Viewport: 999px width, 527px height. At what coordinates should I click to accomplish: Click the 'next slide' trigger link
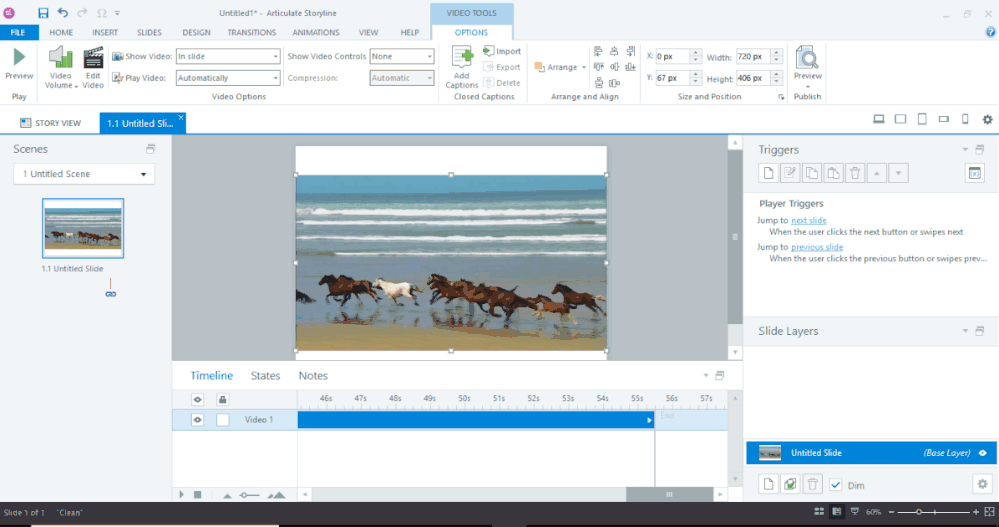click(x=809, y=220)
